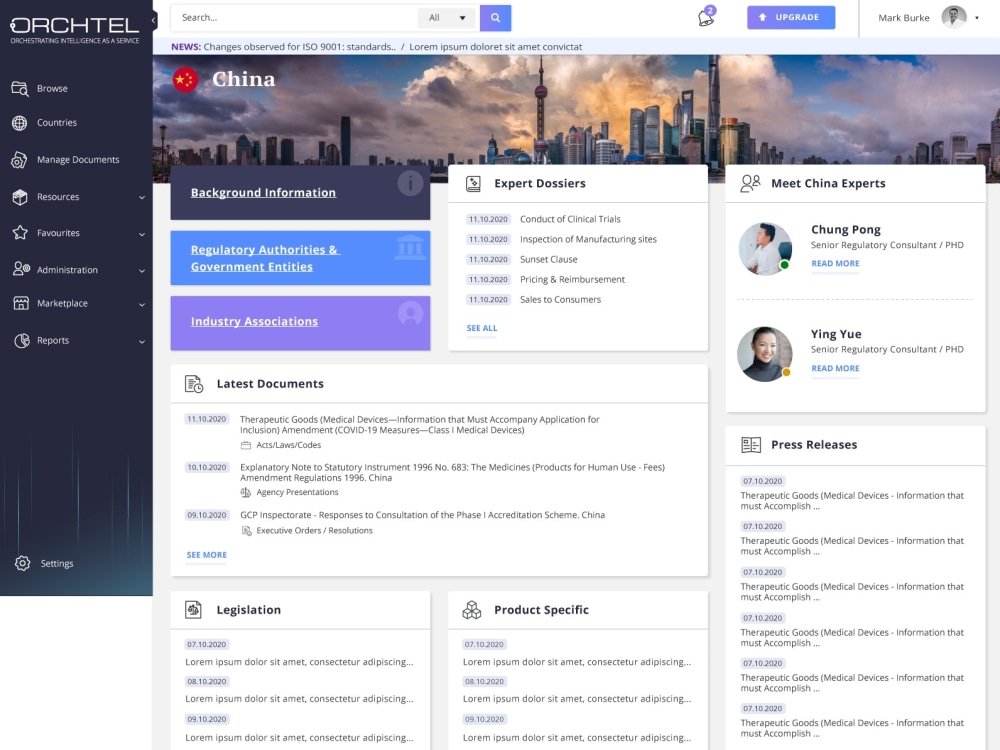The height and width of the screenshot is (750, 1000).
Task: Click the blue search magnifier icon
Action: tap(495, 18)
